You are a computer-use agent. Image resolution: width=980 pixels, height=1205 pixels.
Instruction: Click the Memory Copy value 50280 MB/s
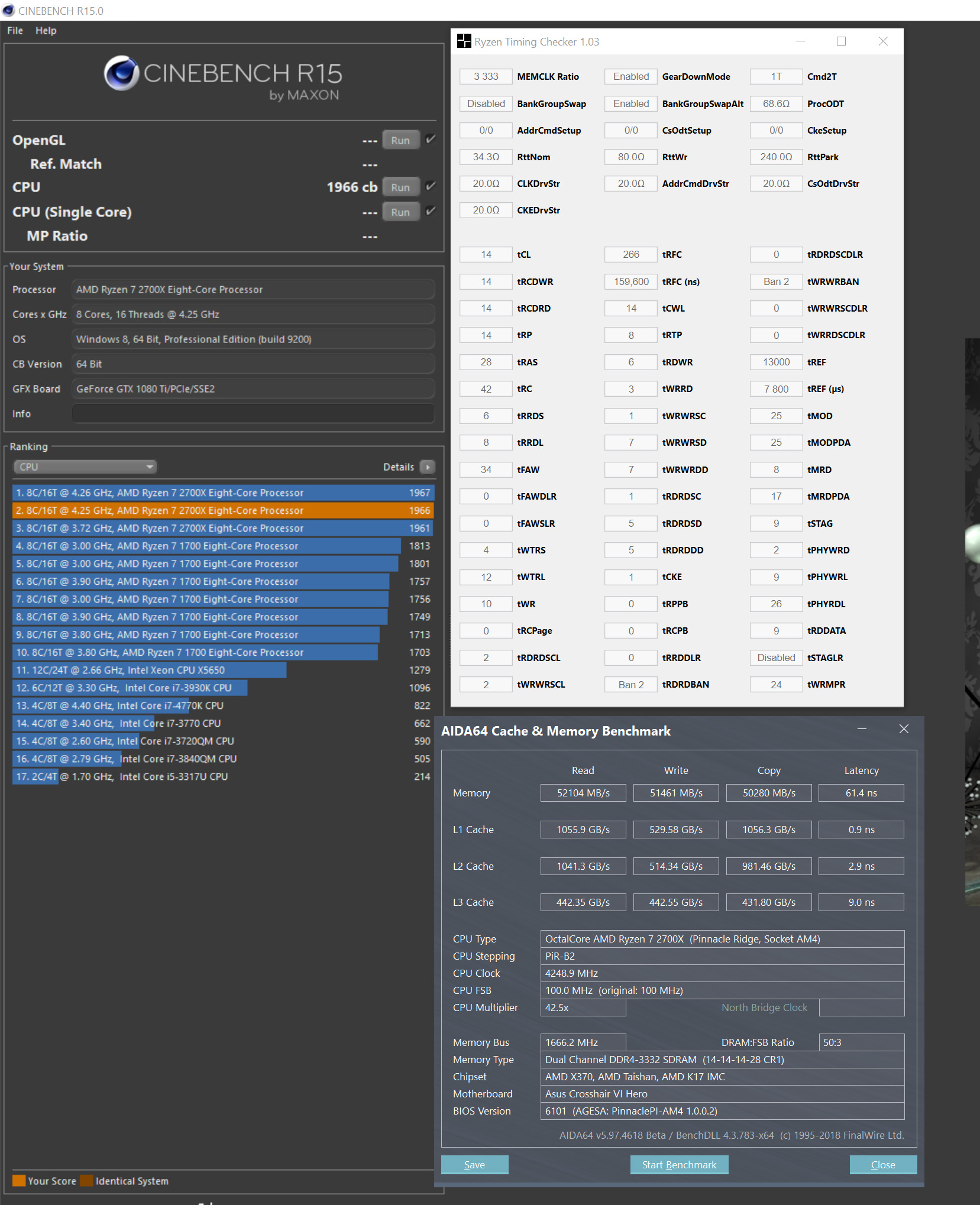(x=769, y=793)
